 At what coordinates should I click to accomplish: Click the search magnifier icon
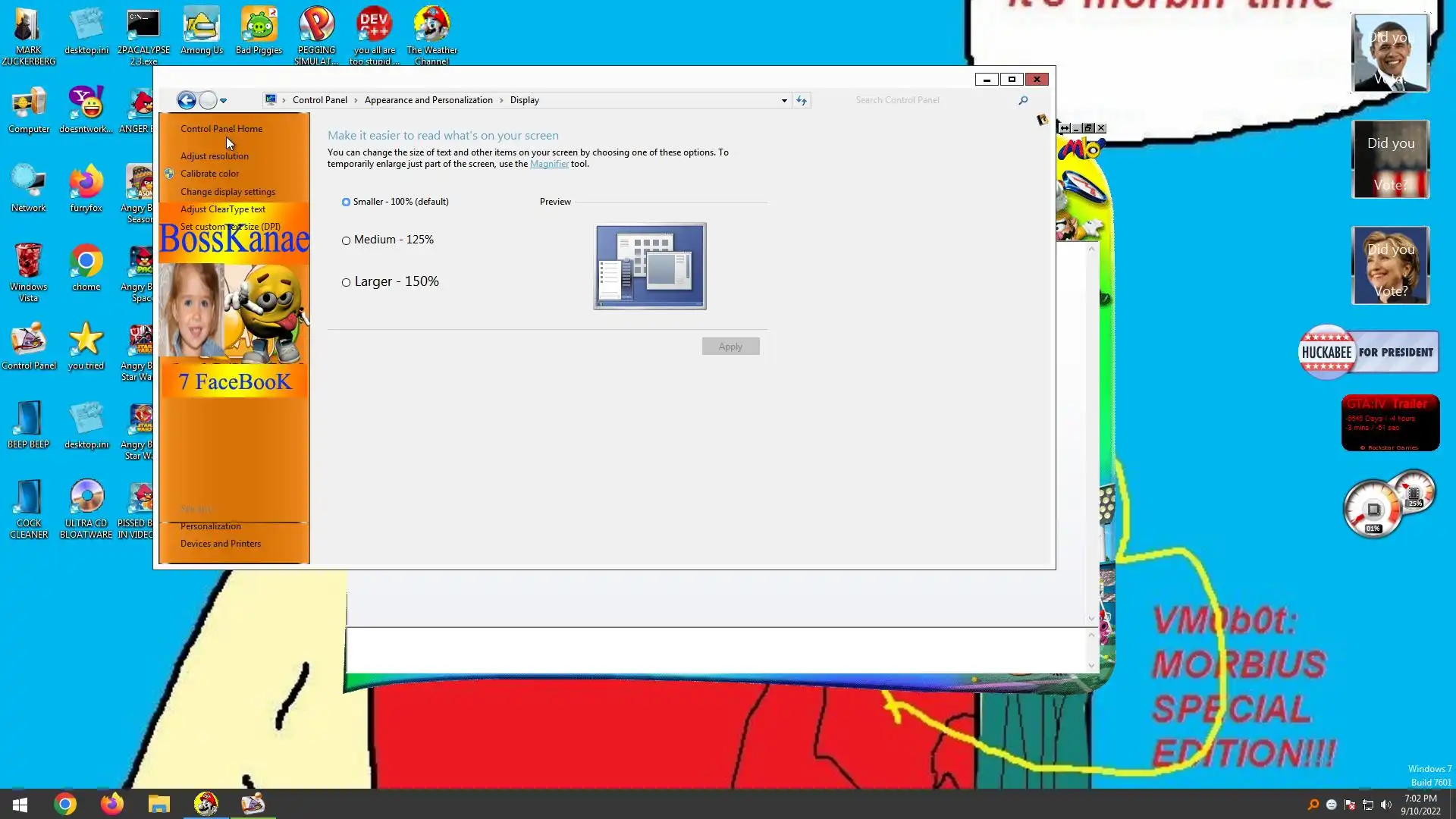point(1023,100)
